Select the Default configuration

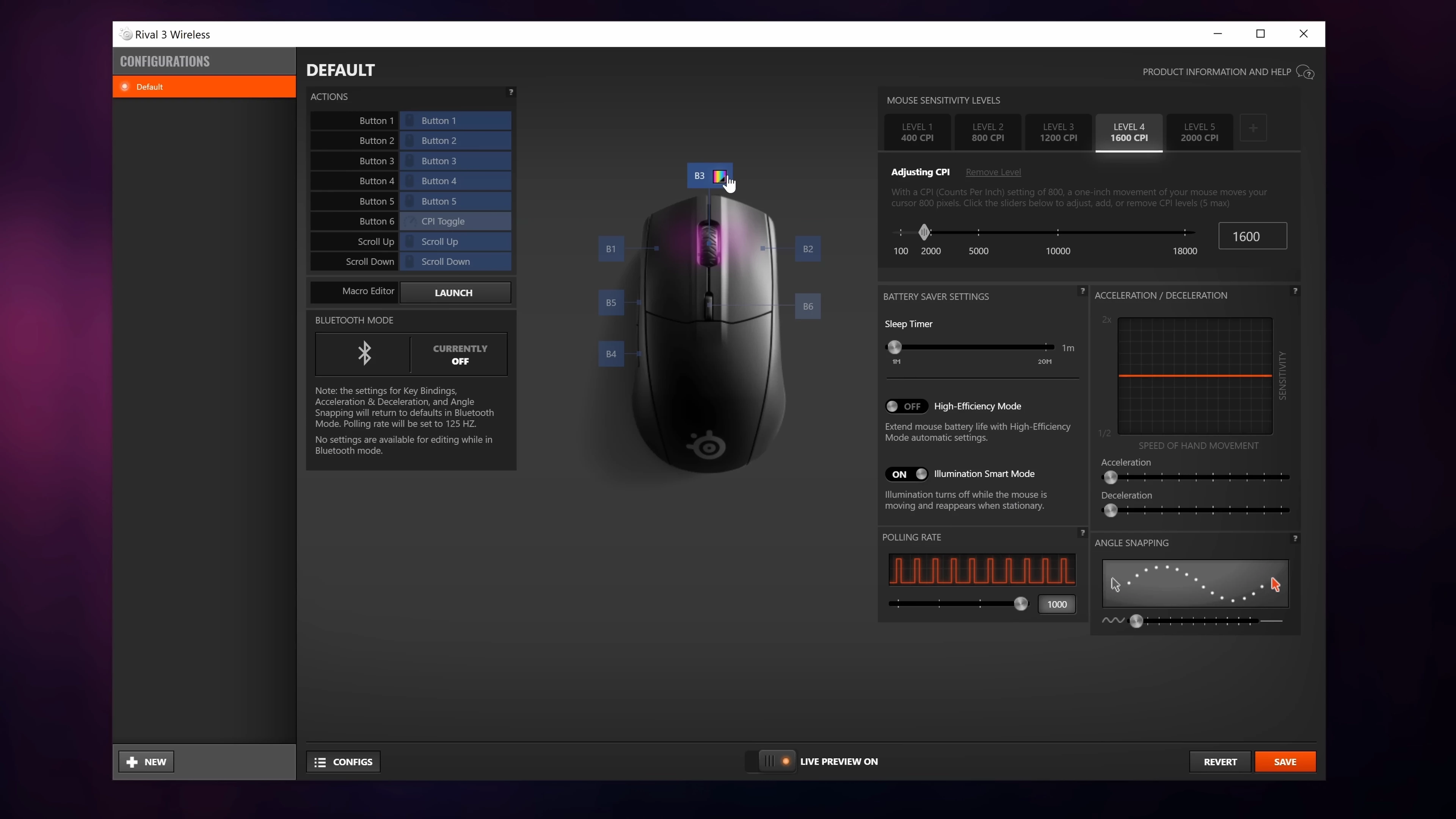pos(204,86)
